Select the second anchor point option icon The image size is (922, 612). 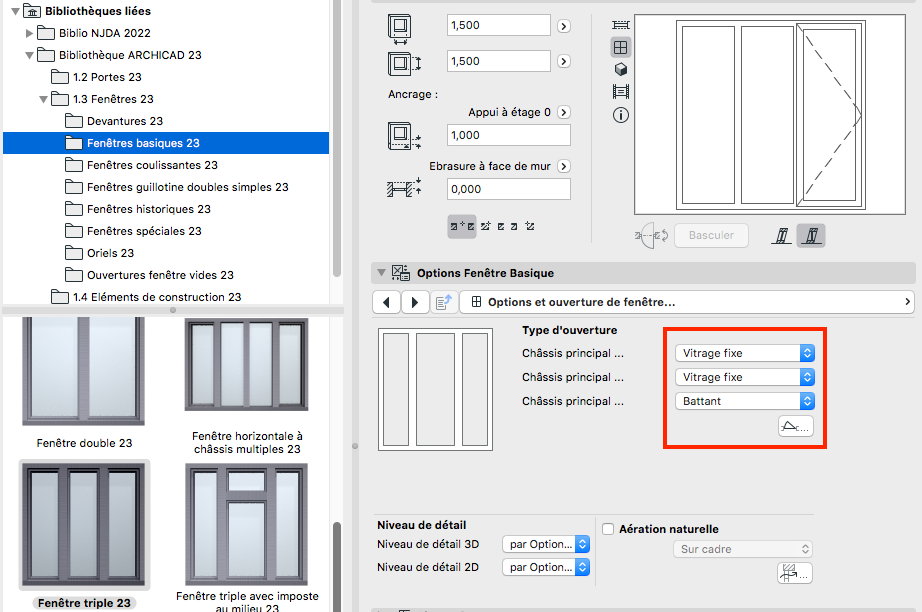click(486, 226)
